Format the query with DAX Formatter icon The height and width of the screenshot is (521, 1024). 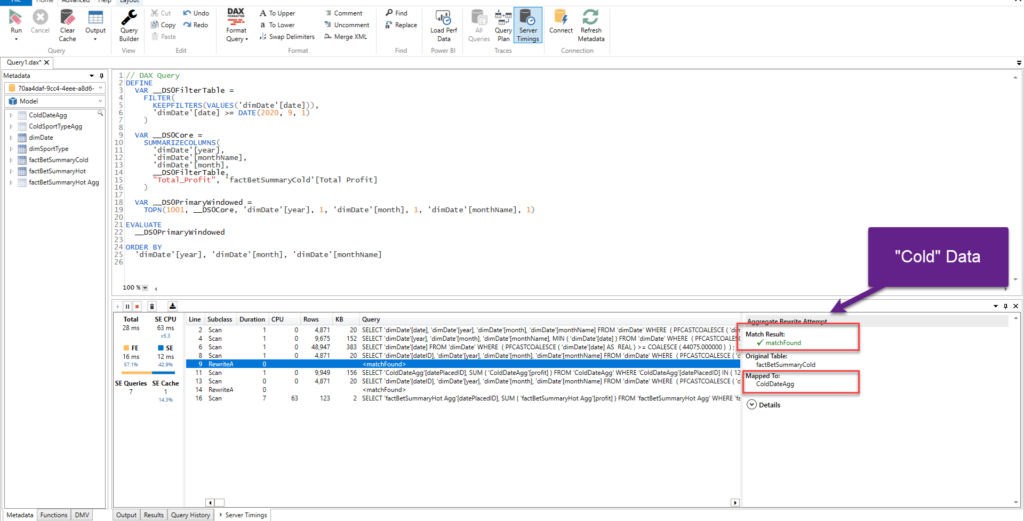[236, 18]
